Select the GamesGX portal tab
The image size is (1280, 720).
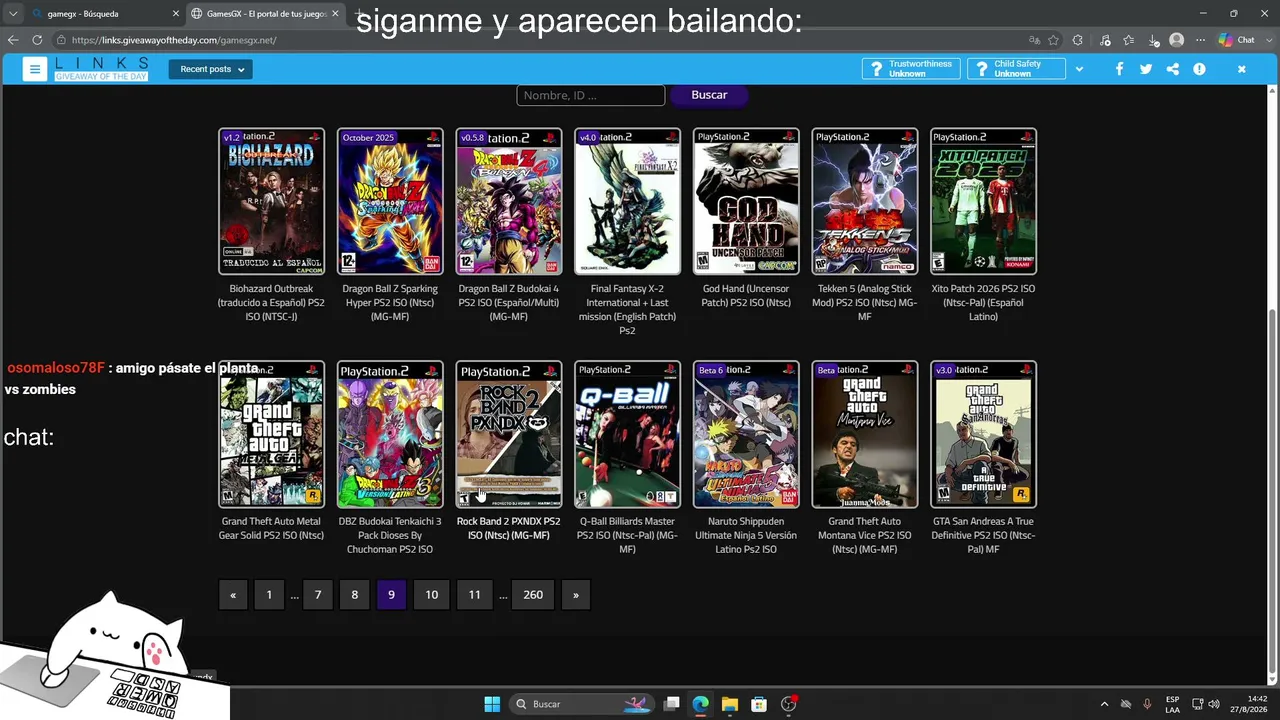click(x=266, y=14)
